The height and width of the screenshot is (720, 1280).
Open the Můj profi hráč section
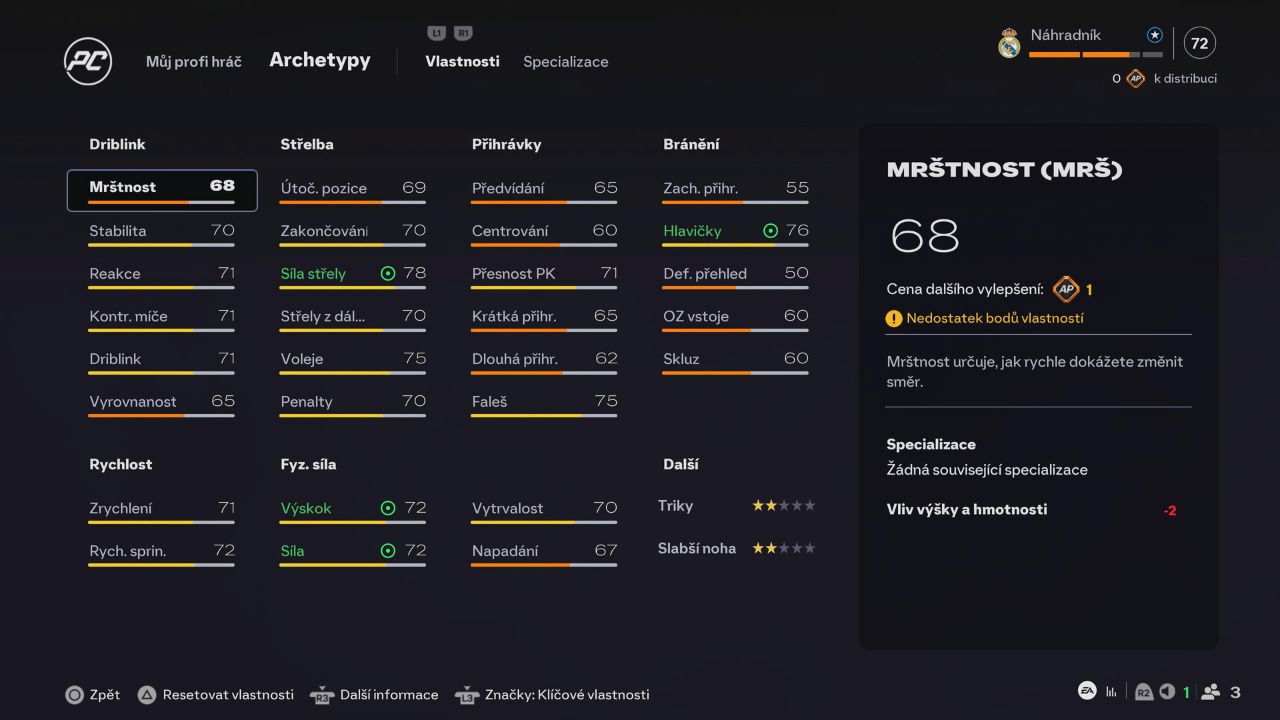click(193, 62)
